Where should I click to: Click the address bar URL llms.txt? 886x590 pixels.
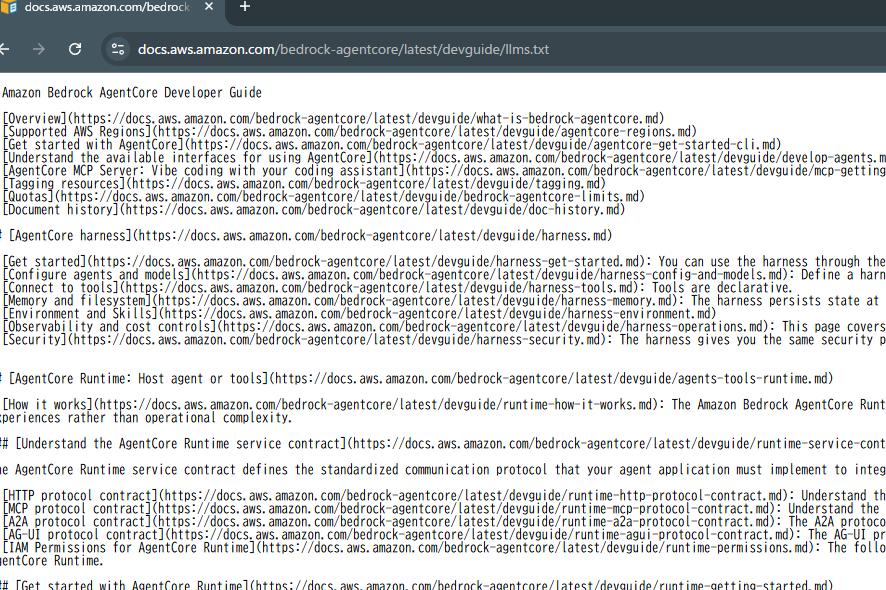343,49
